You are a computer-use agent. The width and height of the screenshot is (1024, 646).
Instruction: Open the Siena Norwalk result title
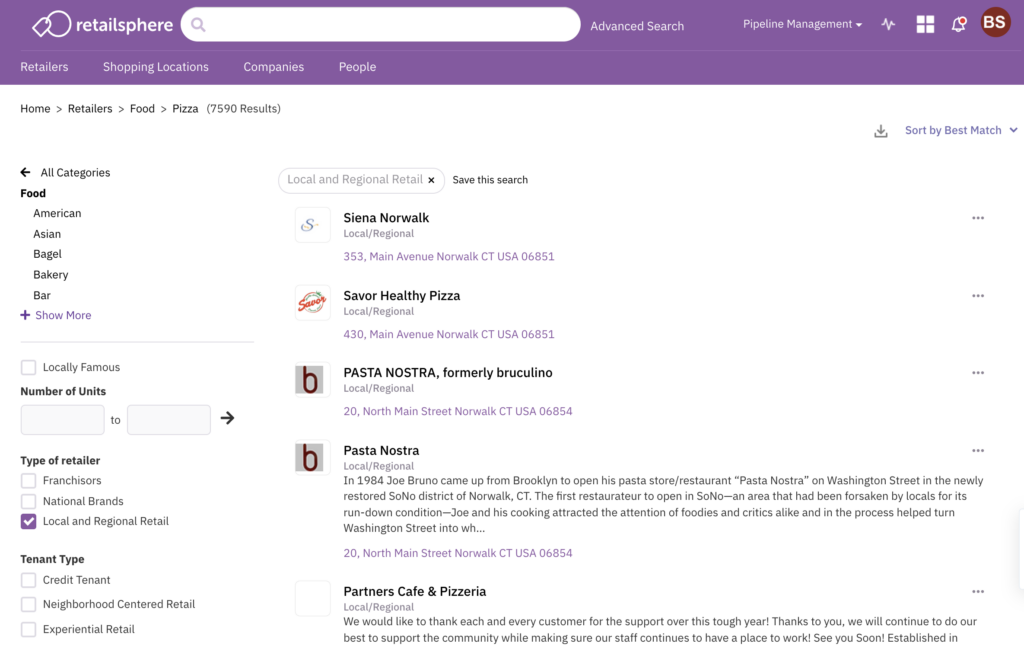(x=386, y=218)
